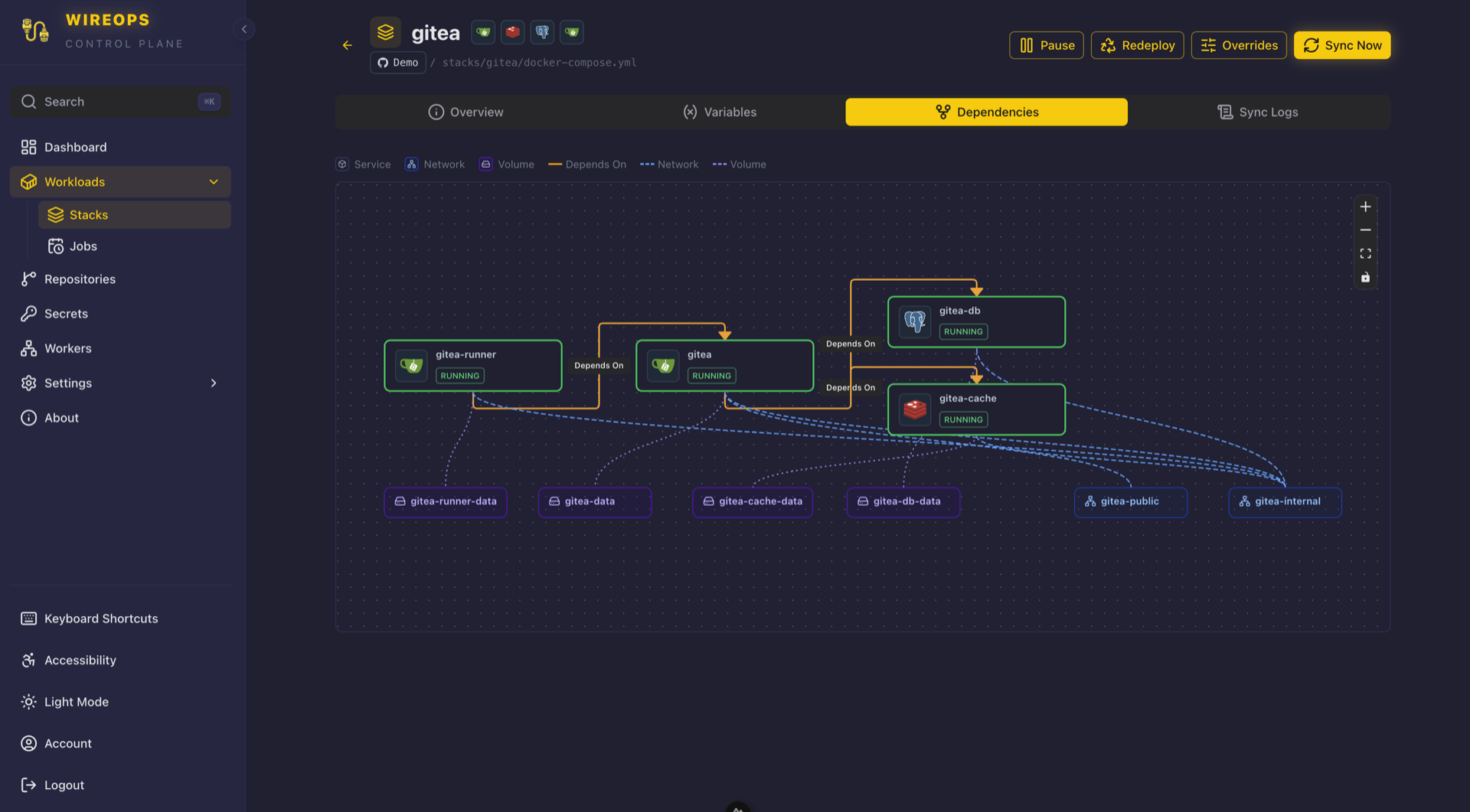Screen dimensions: 1470x812
Task: Open Overrides for the stack
Action: [1238, 45]
